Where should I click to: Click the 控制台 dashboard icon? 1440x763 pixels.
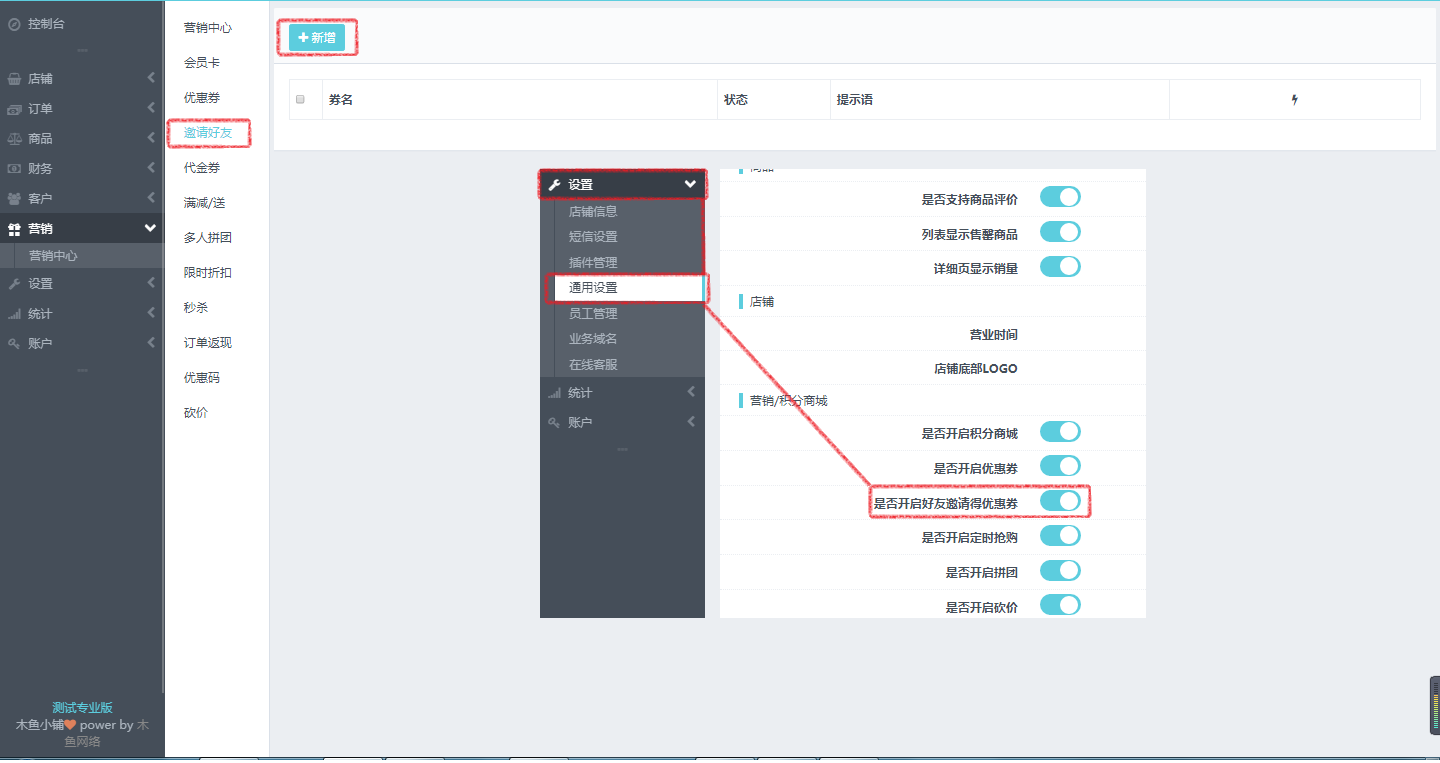[x=14, y=24]
